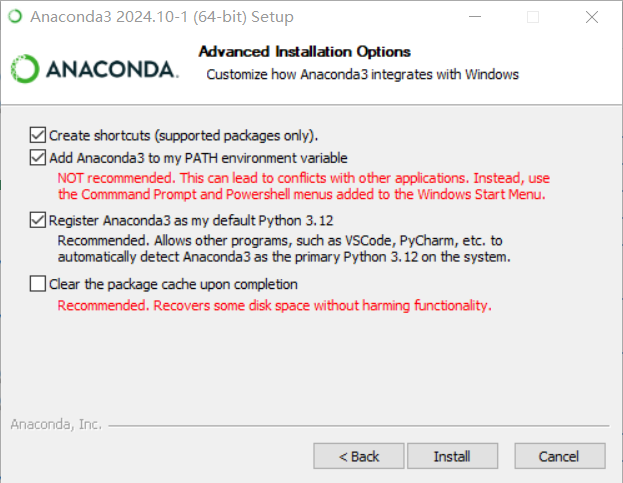
Task: Click the VSCode, PyCharm recommendation description text
Action: [284, 248]
